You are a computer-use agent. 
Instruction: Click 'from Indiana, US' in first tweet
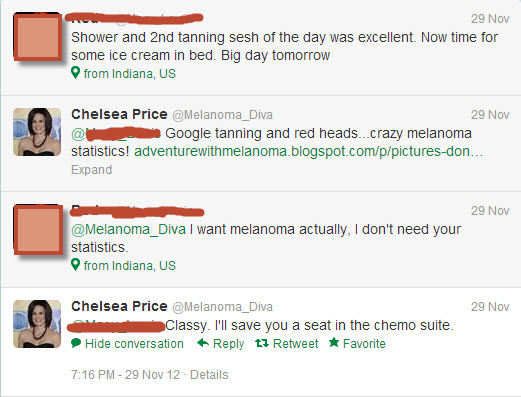[x=130, y=74]
